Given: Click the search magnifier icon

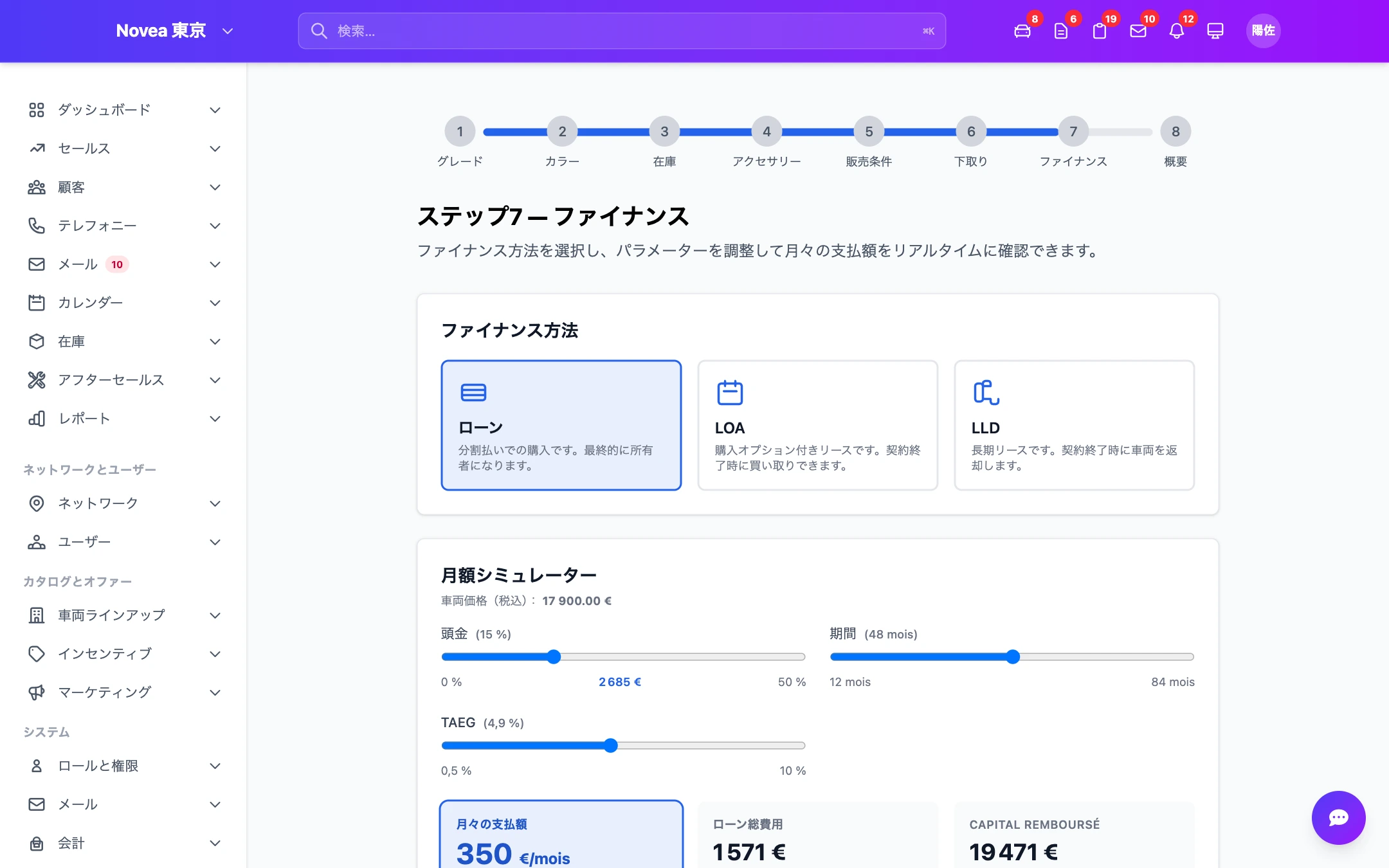Looking at the screenshot, I should click(319, 31).
